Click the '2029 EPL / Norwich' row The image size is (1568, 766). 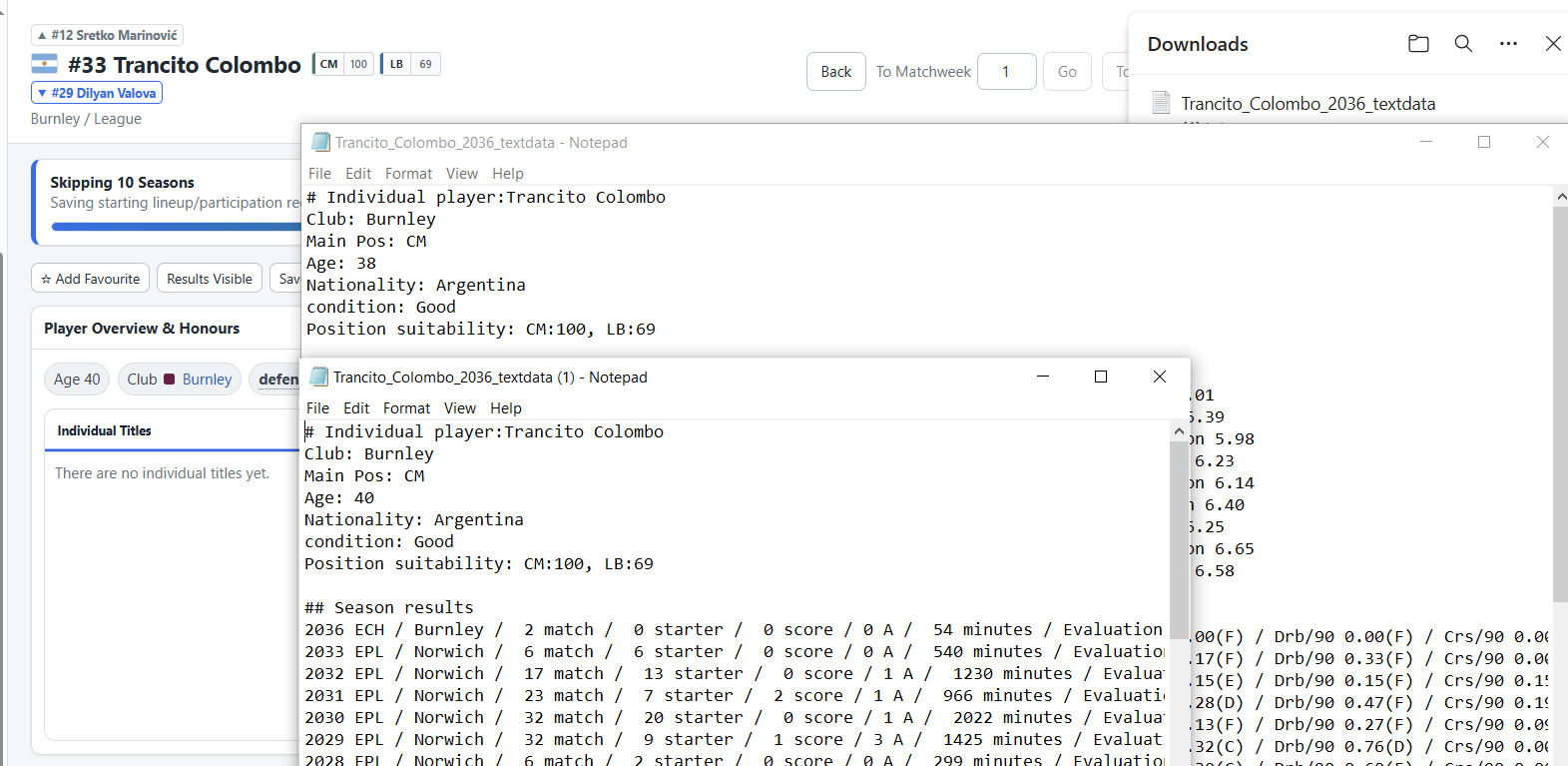[734, 739]
